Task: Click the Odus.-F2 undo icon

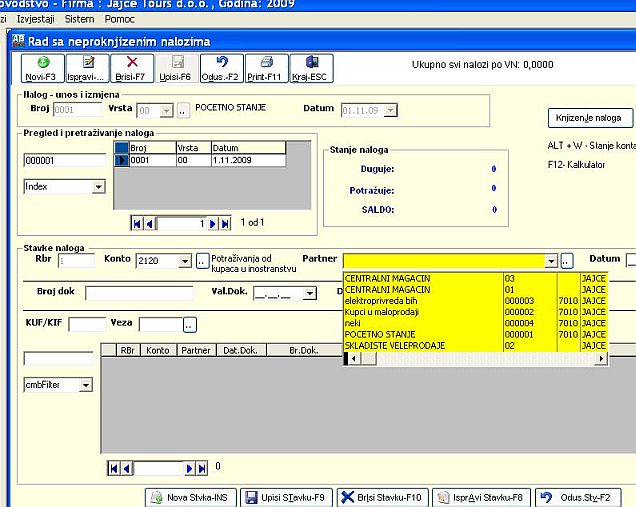Action: pos(221,62)
